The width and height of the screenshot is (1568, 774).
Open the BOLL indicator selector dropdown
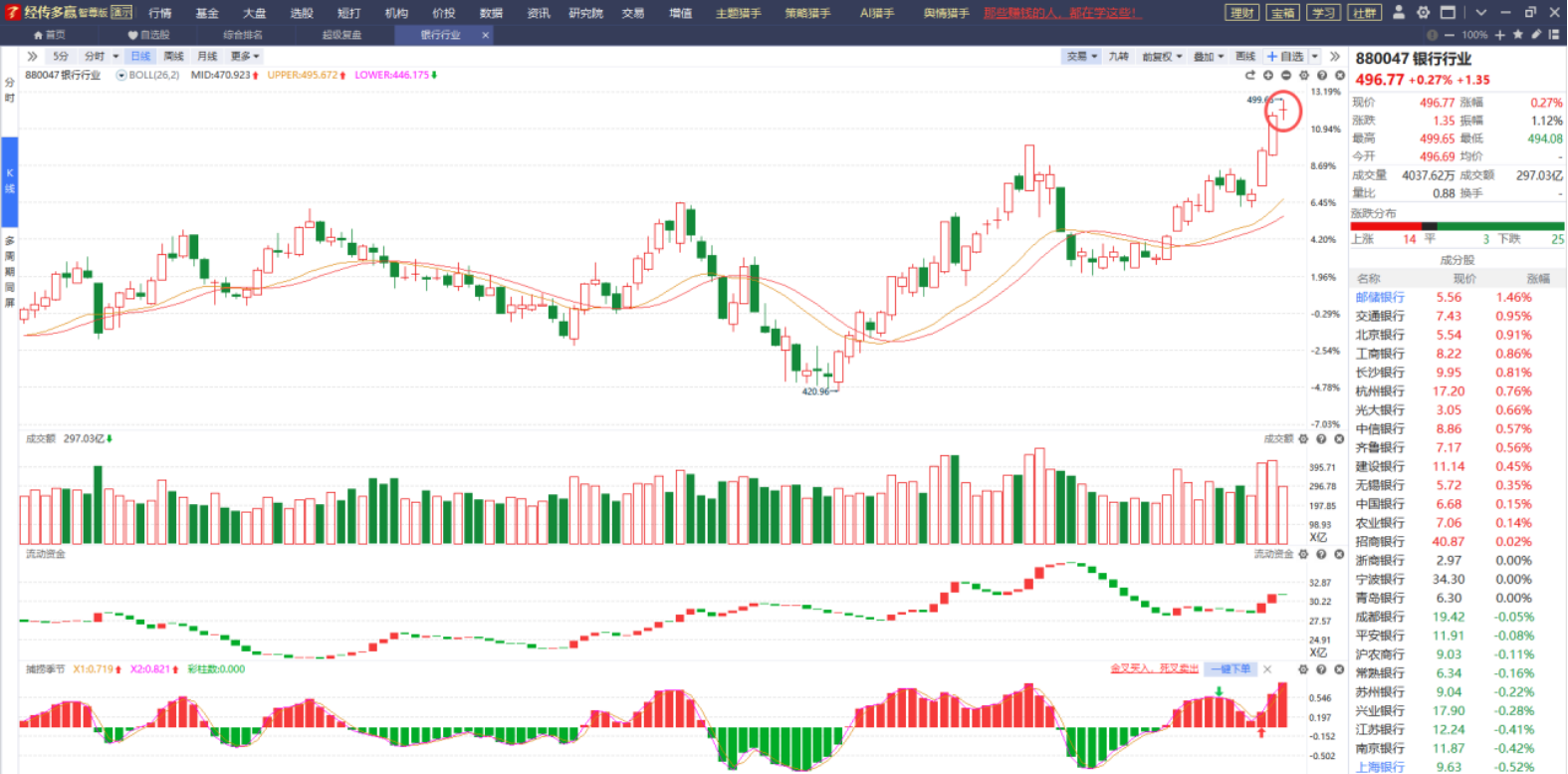coord(121,75)
